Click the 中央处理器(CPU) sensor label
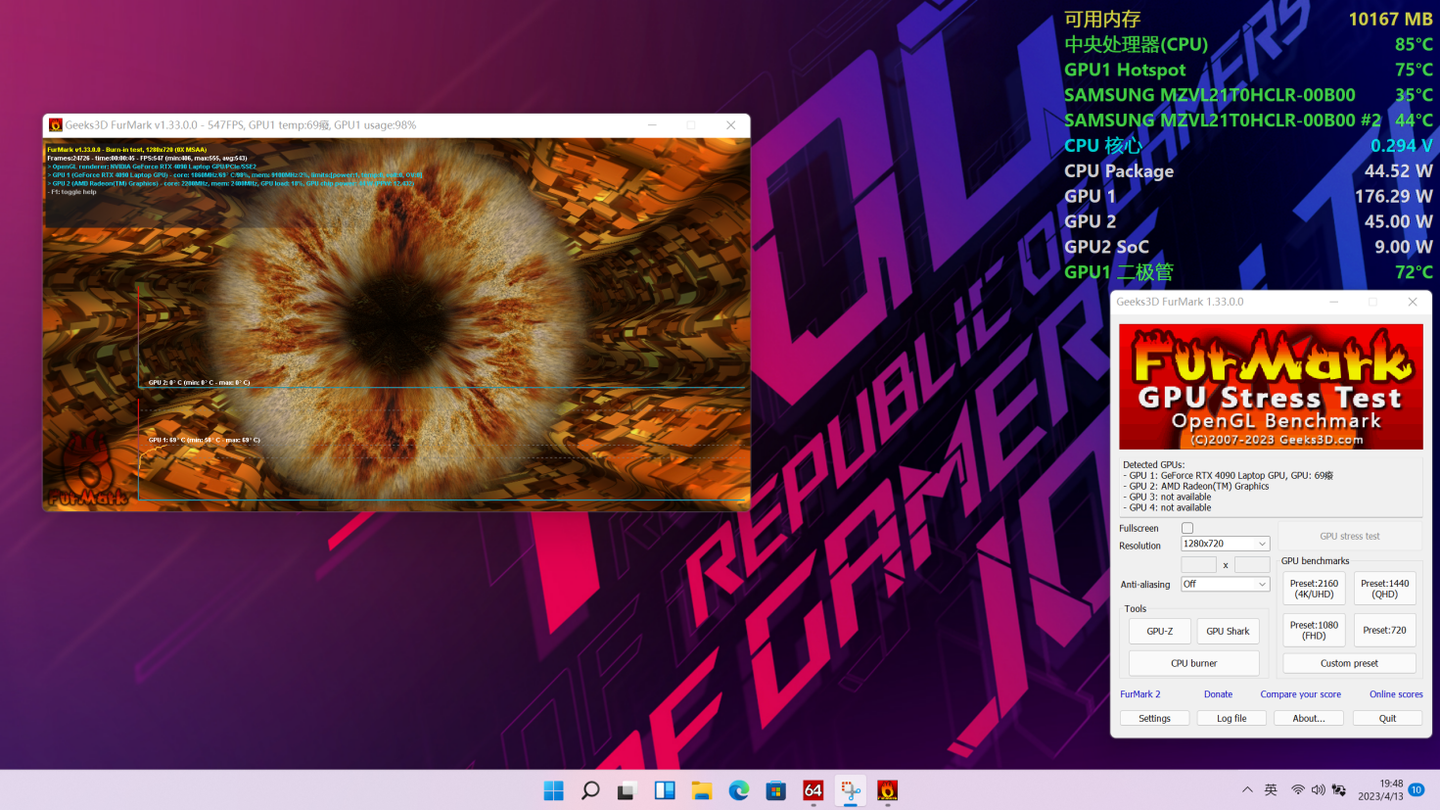The image size is (1440, 810). click(1136, 44)
